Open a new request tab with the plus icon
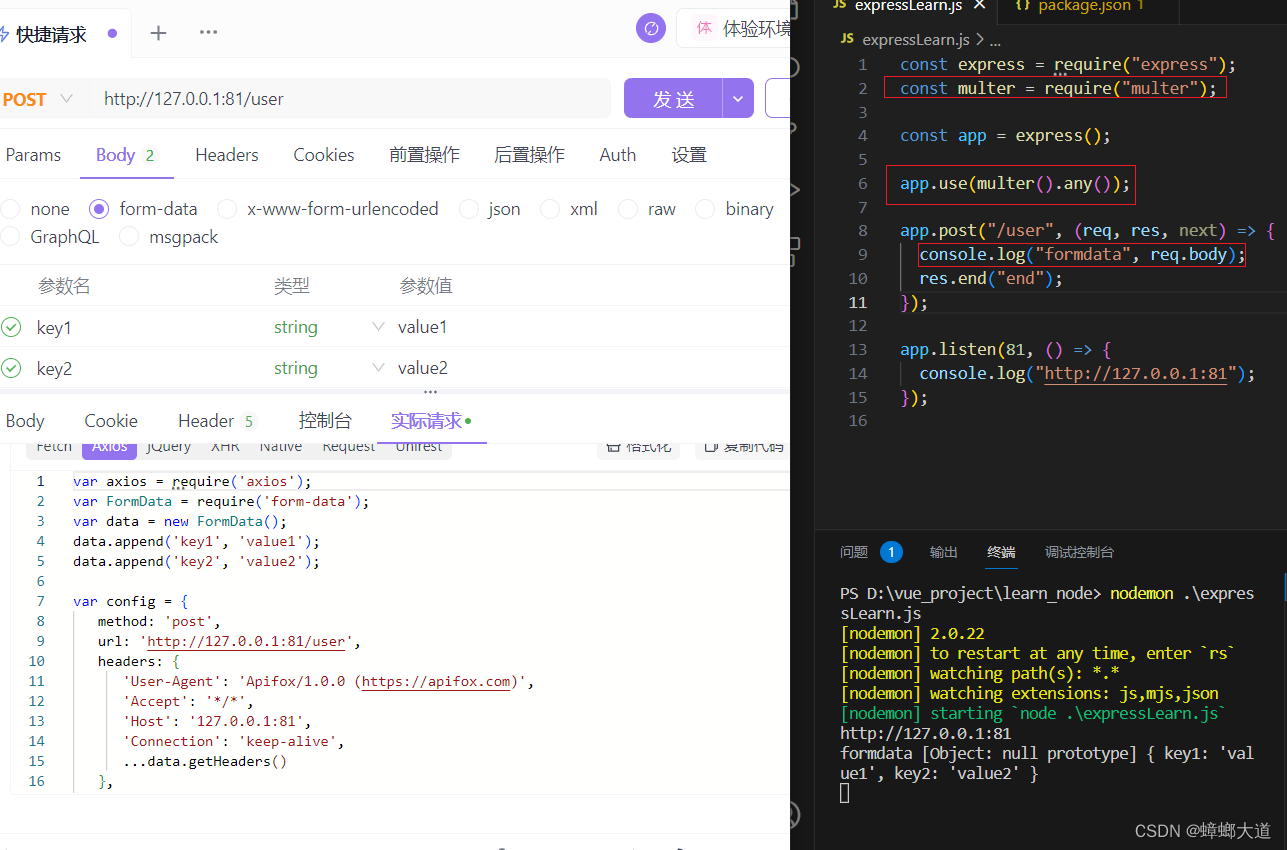Image resolution: width=1287 pixels, height=850 pixels. click(158, 33)
